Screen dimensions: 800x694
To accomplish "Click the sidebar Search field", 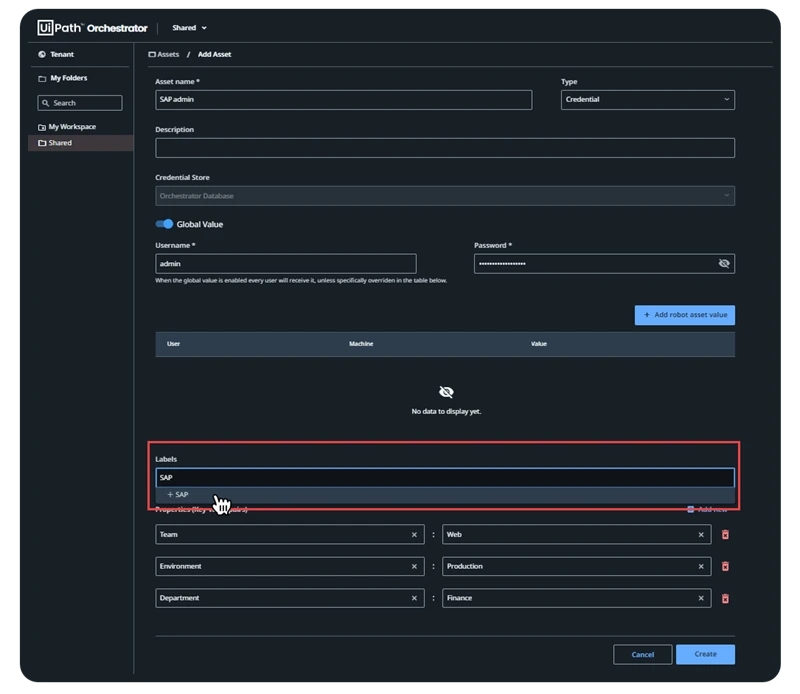I will [80, 103].
